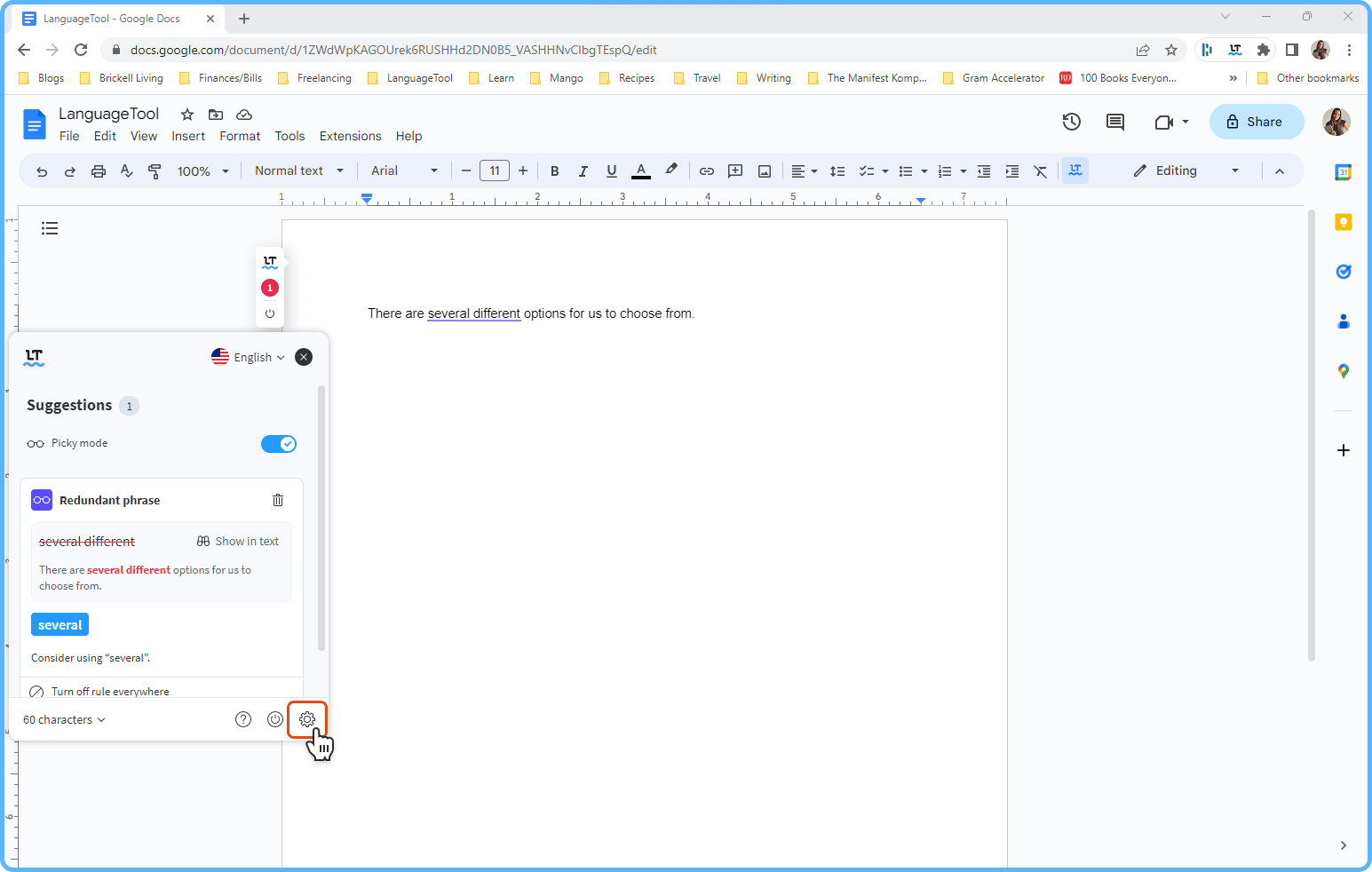Open the video call camera dropdown
Screen dimensions: 1372x872
(x=1171, y=122)
